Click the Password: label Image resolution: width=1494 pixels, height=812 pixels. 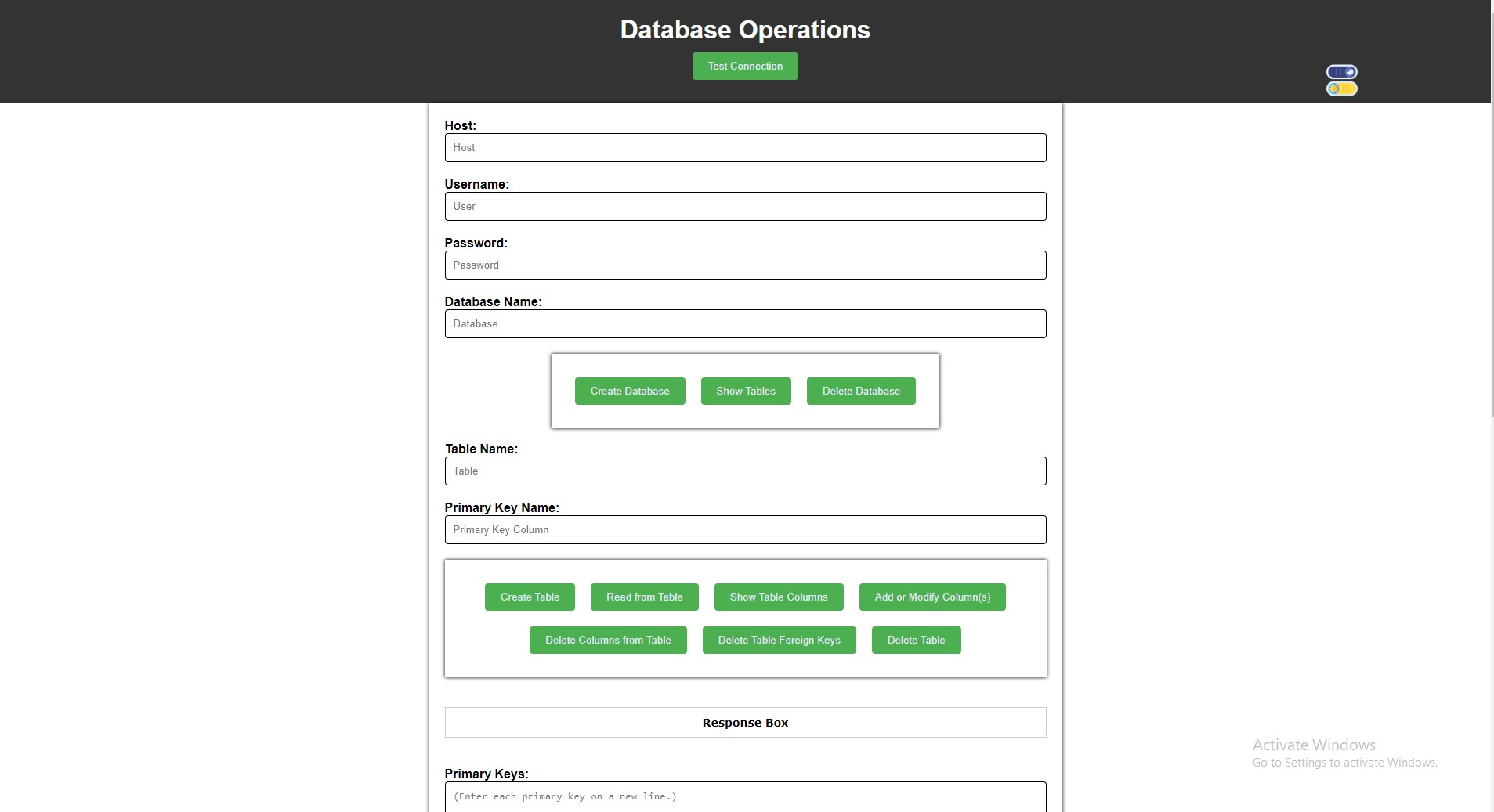pos(476,244)
